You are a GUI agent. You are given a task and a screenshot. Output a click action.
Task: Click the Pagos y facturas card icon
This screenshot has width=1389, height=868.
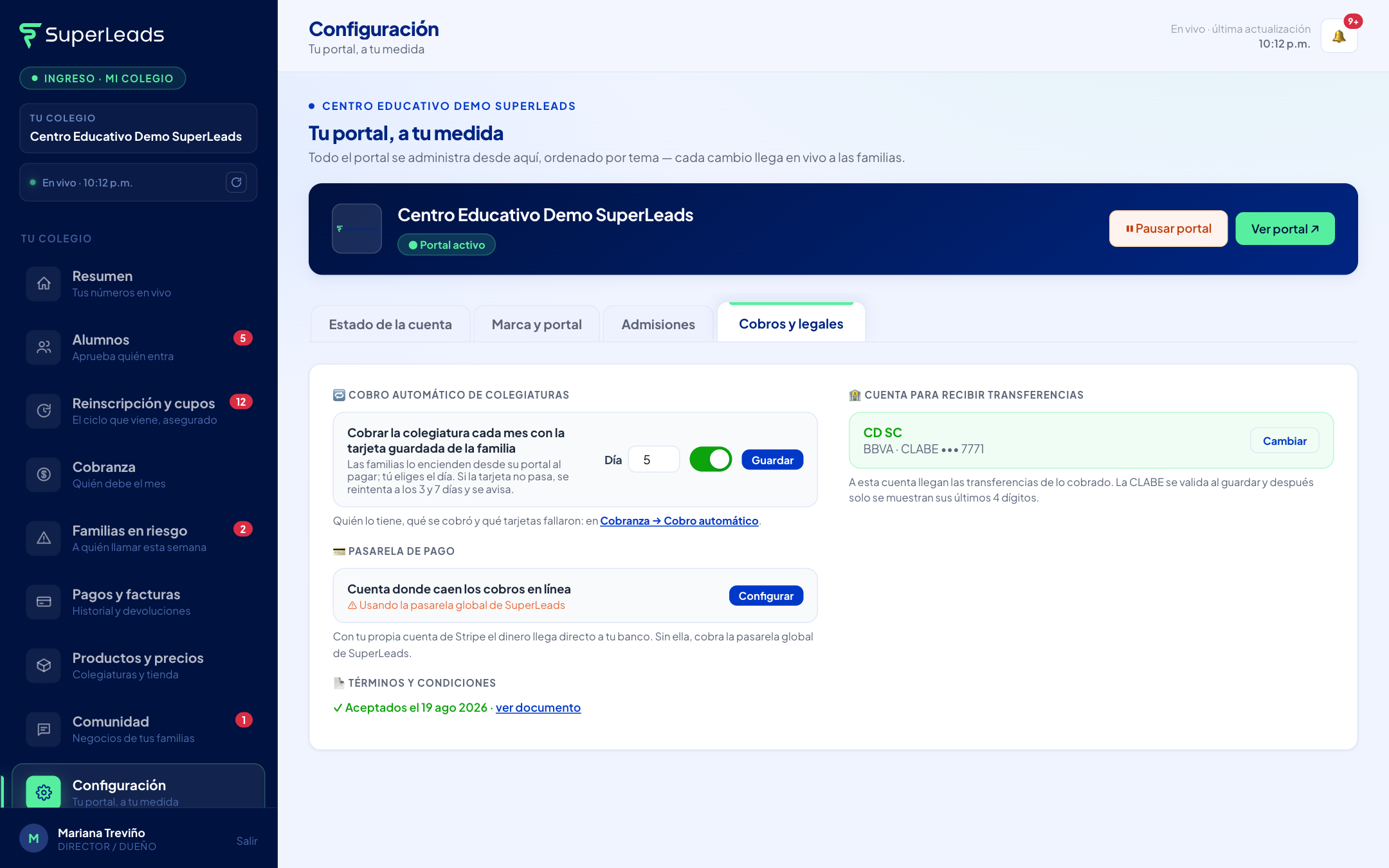(x=44, y=602)
